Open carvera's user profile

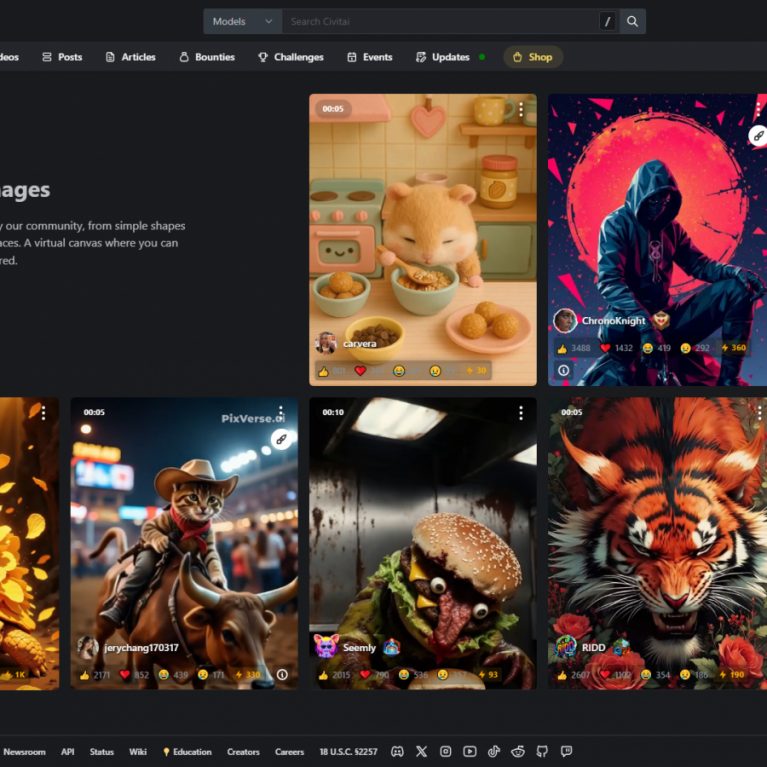[360, 343]
